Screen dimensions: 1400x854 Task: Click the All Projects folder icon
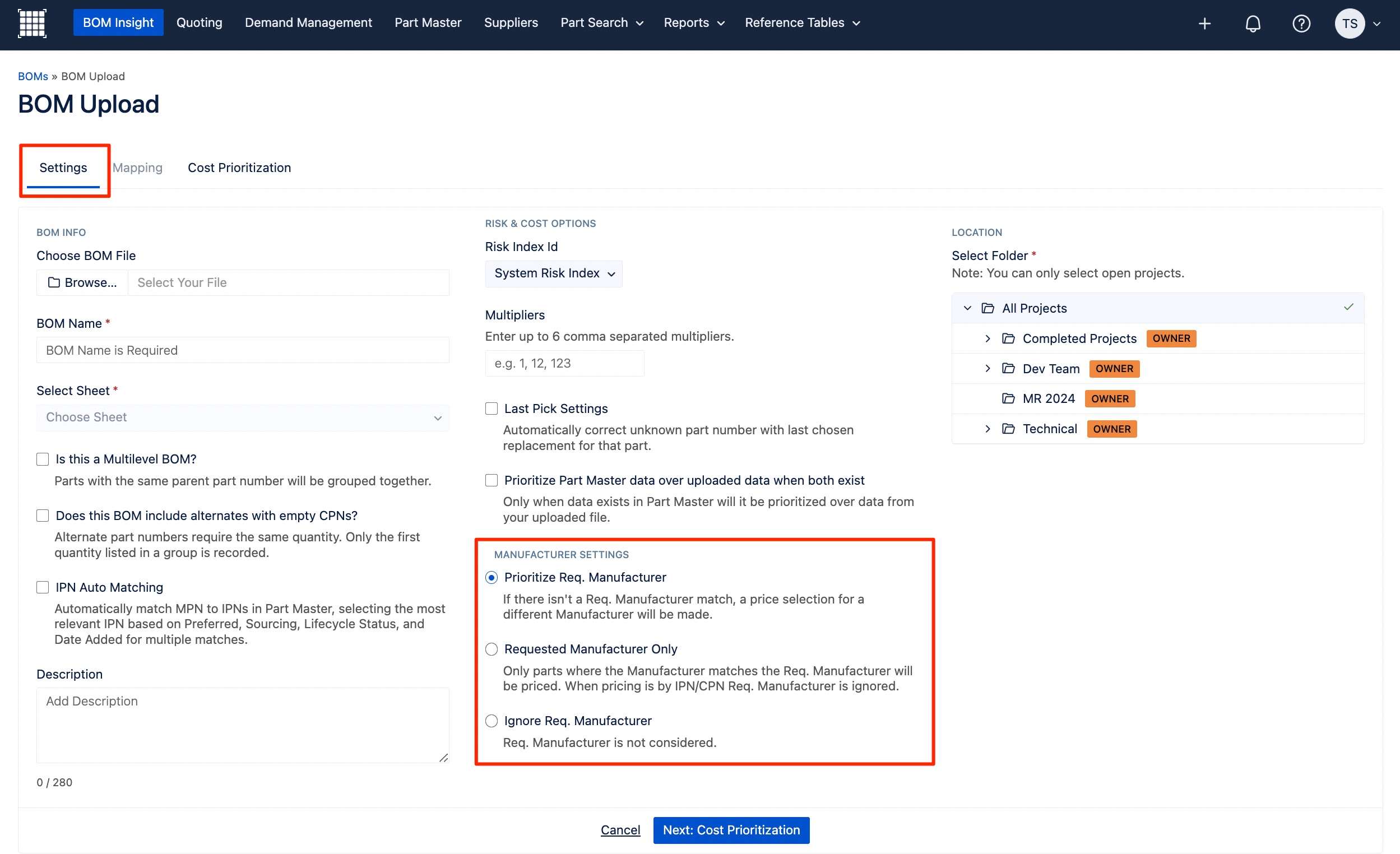click(988, 308)
